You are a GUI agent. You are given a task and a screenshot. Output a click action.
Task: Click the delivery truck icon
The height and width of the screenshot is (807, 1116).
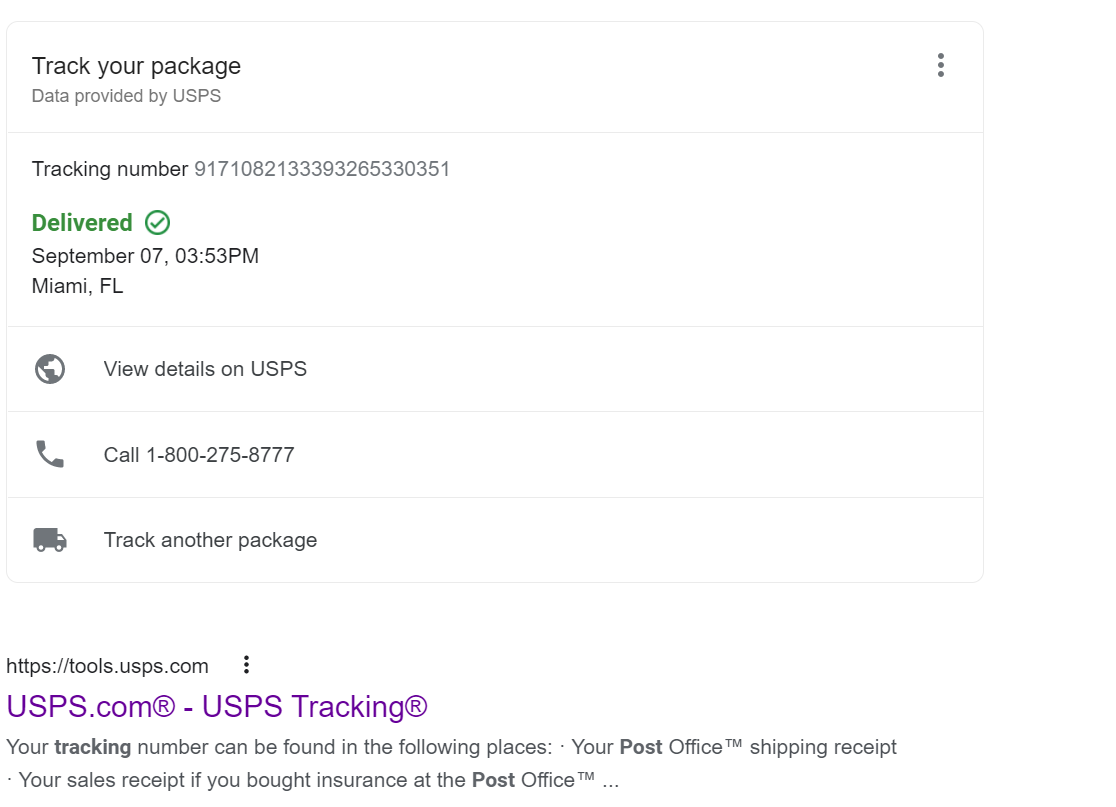click(x=50, y=540)
